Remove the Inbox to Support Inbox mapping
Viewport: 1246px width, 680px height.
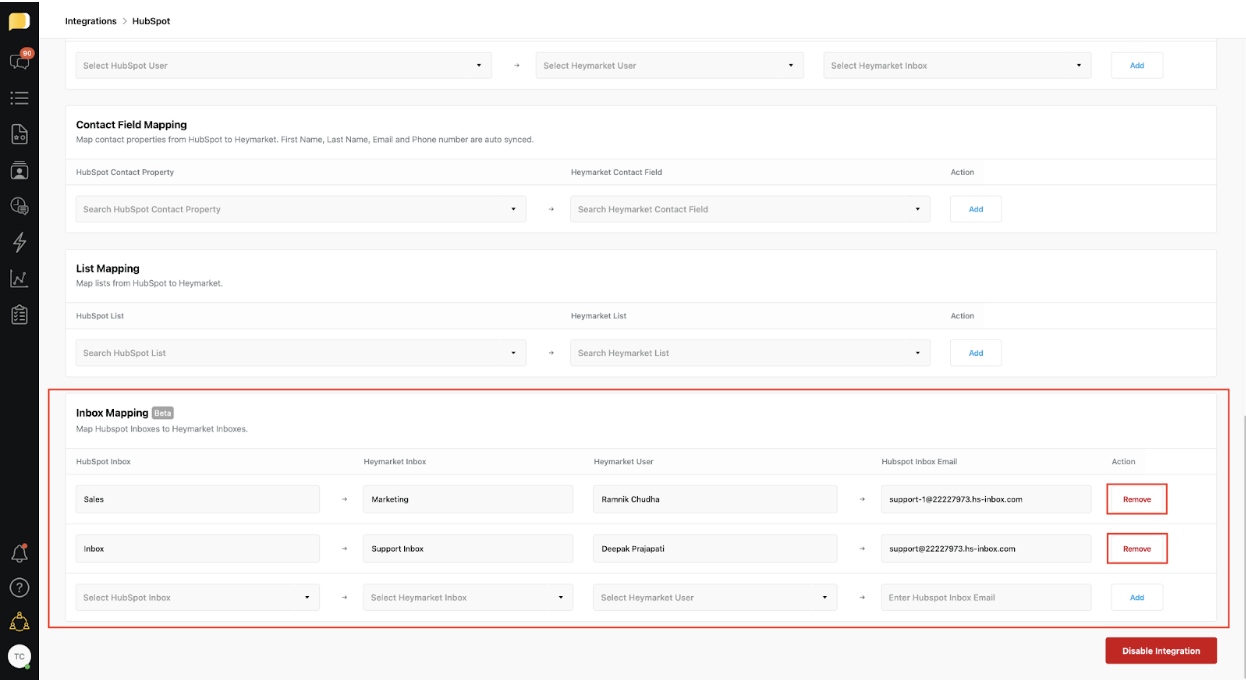coord(1137,549)
